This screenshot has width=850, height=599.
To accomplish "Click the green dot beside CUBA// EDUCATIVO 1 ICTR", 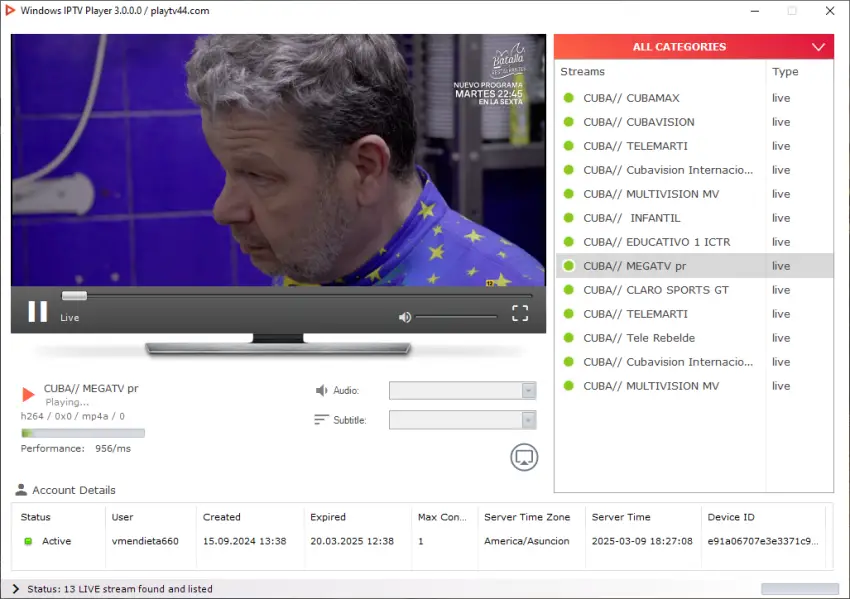I will (569, 242).
